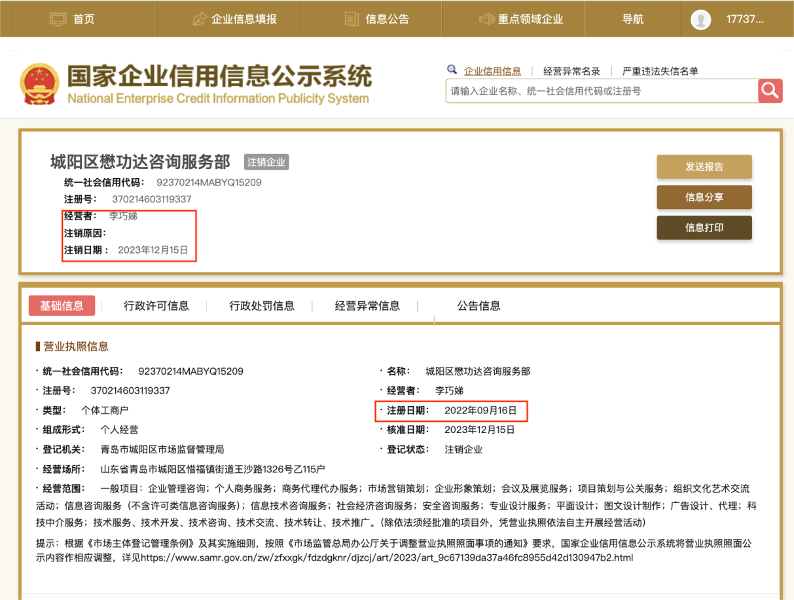Click the 营业执照信息 section heading
The height and width of the screenshot is (600, 794).
pyautogui.click(x=75, y=346)
